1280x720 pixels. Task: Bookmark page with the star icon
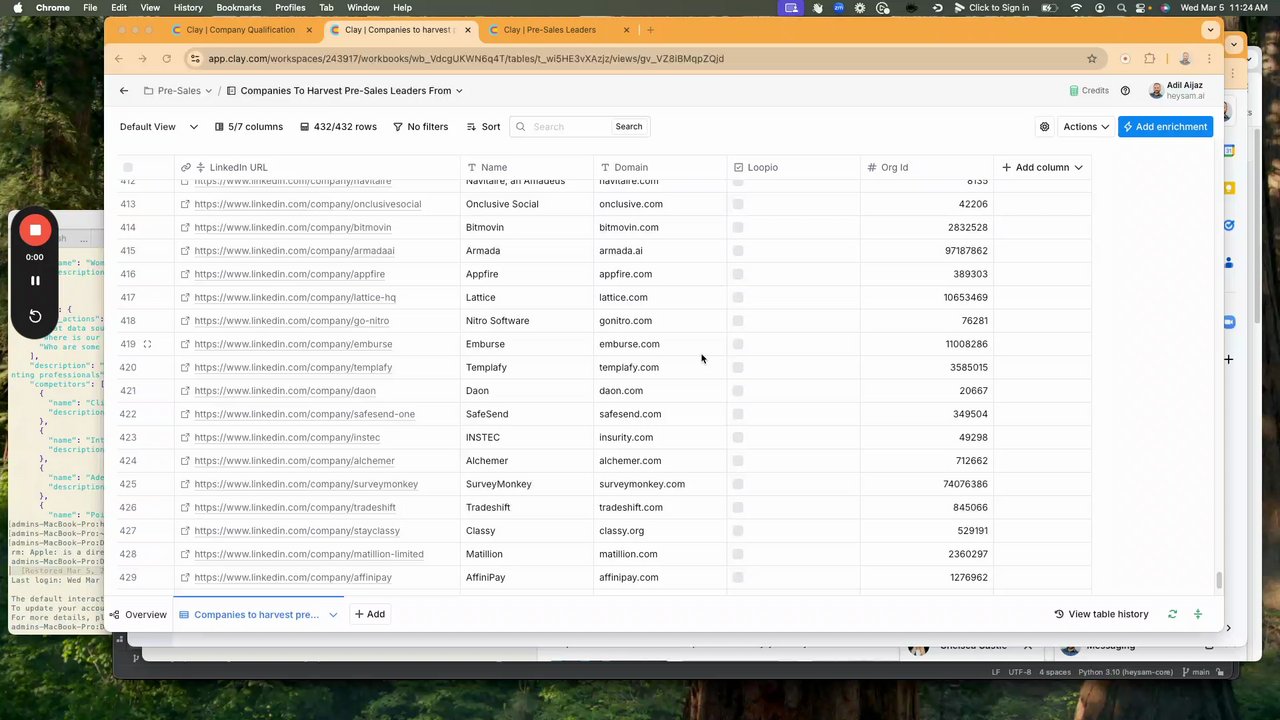pyautogui.click(x=1092, y=59)
